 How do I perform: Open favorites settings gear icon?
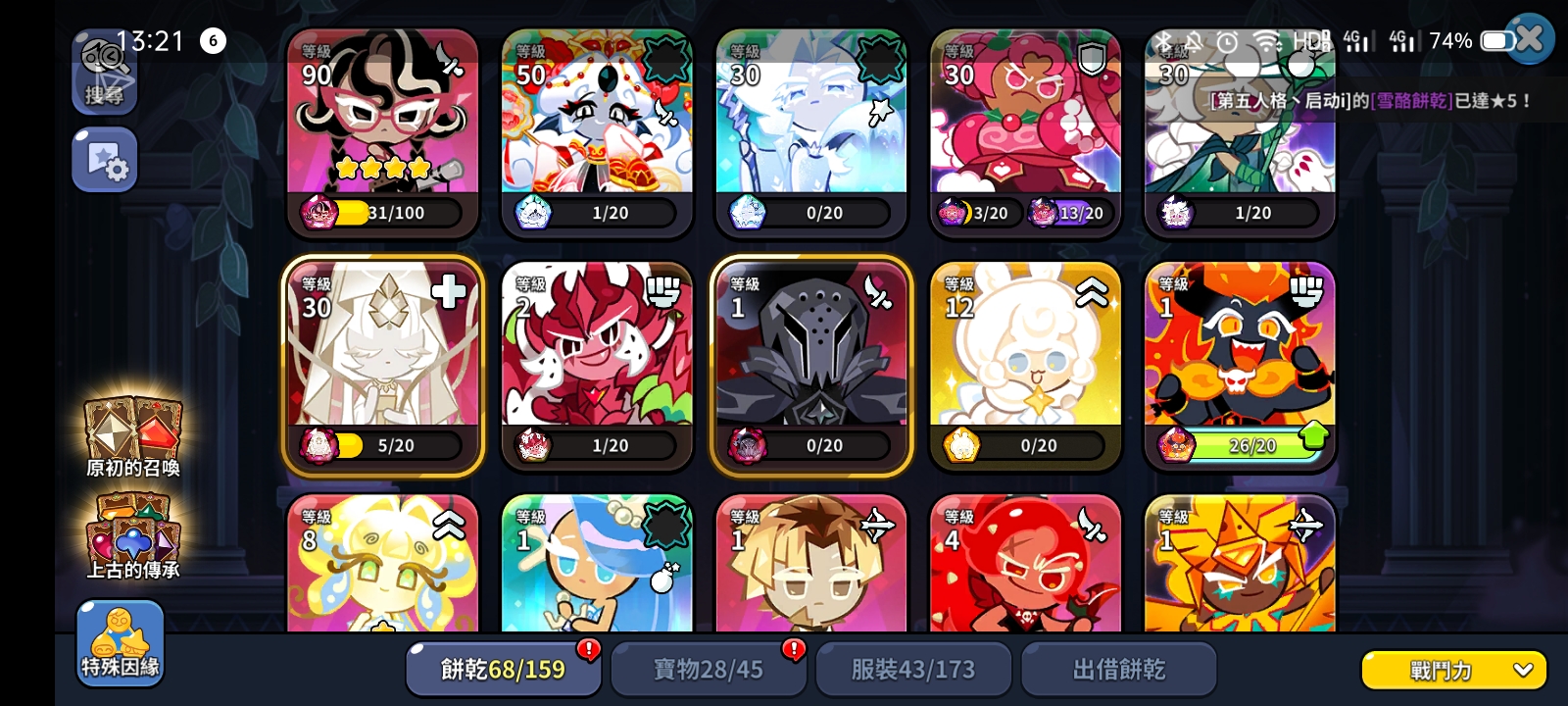(x=105, y=159)
